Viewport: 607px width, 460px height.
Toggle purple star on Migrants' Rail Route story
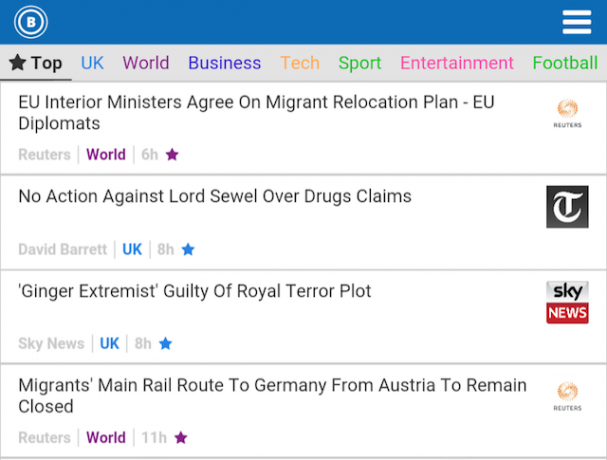(x=181, y=438)
